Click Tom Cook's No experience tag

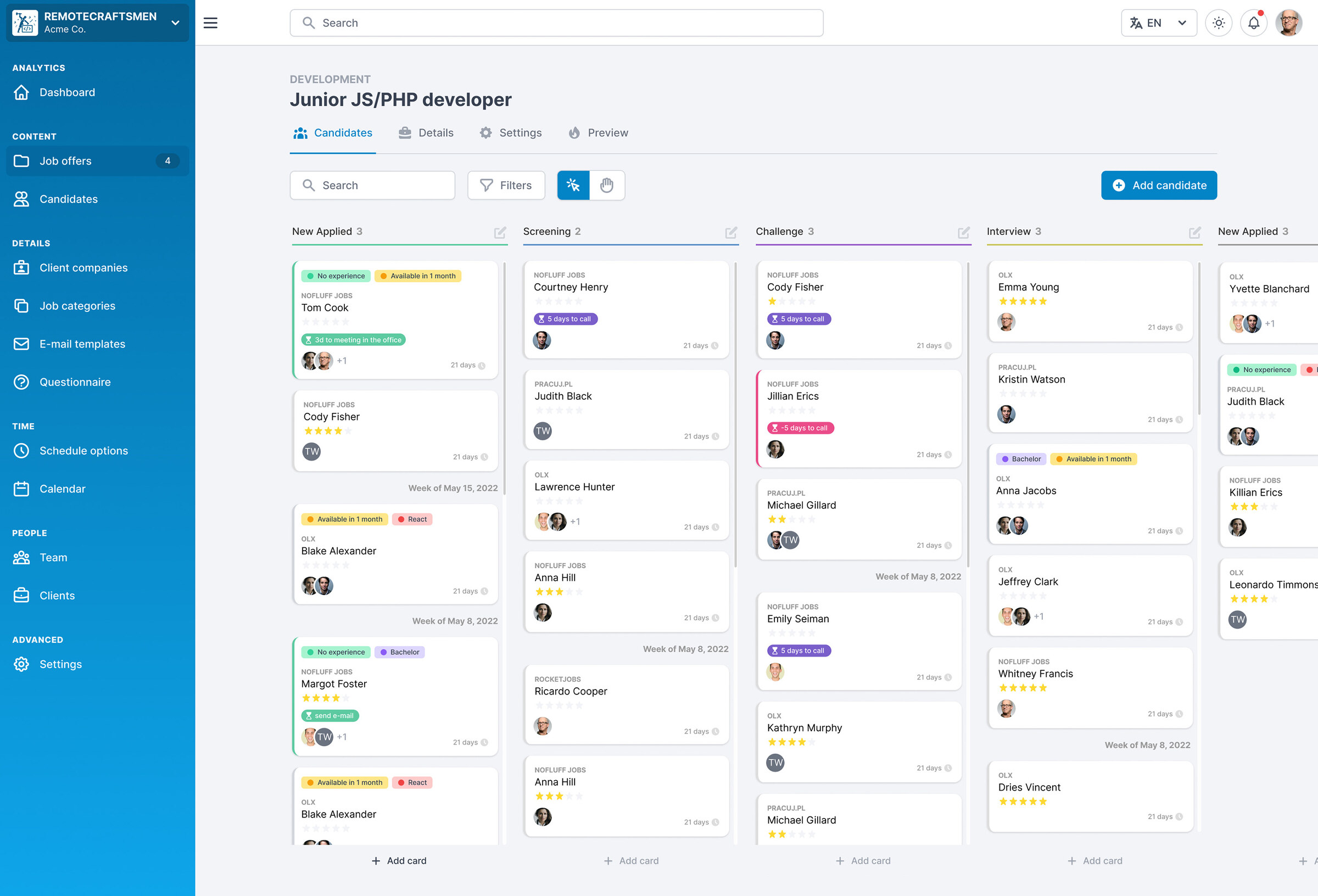(x=336, y=276)
